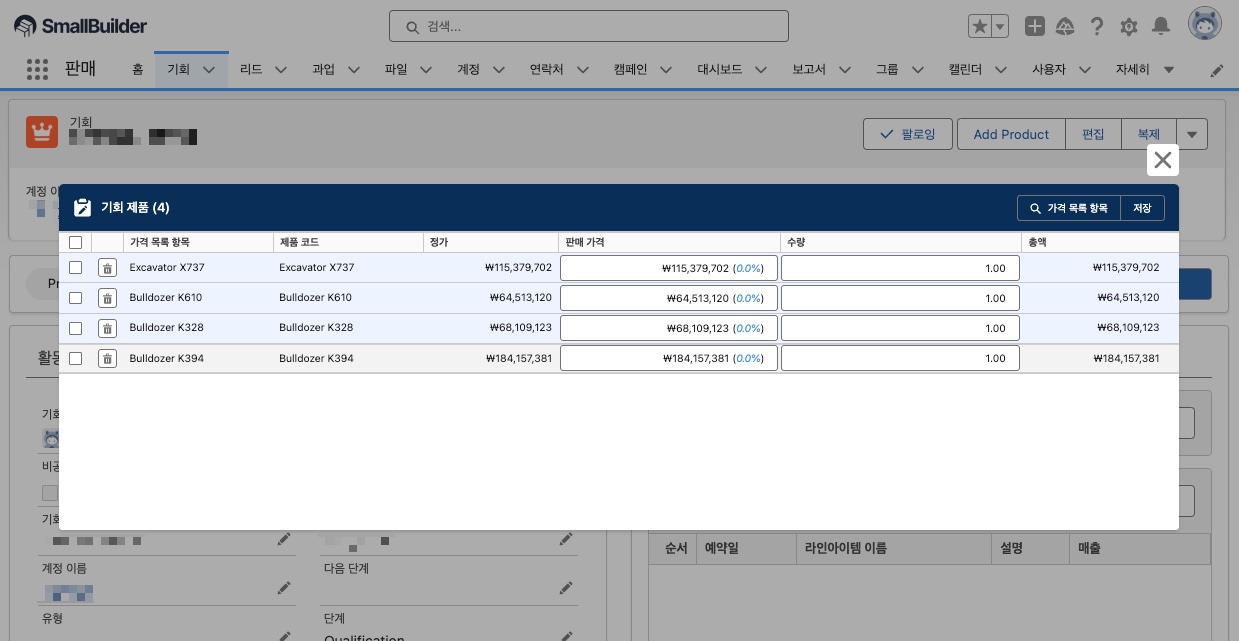Click the quantity field for Bulldozer K610
Image resolution: width=1239 pixels, height=641 pixels.
pos(899,298)
